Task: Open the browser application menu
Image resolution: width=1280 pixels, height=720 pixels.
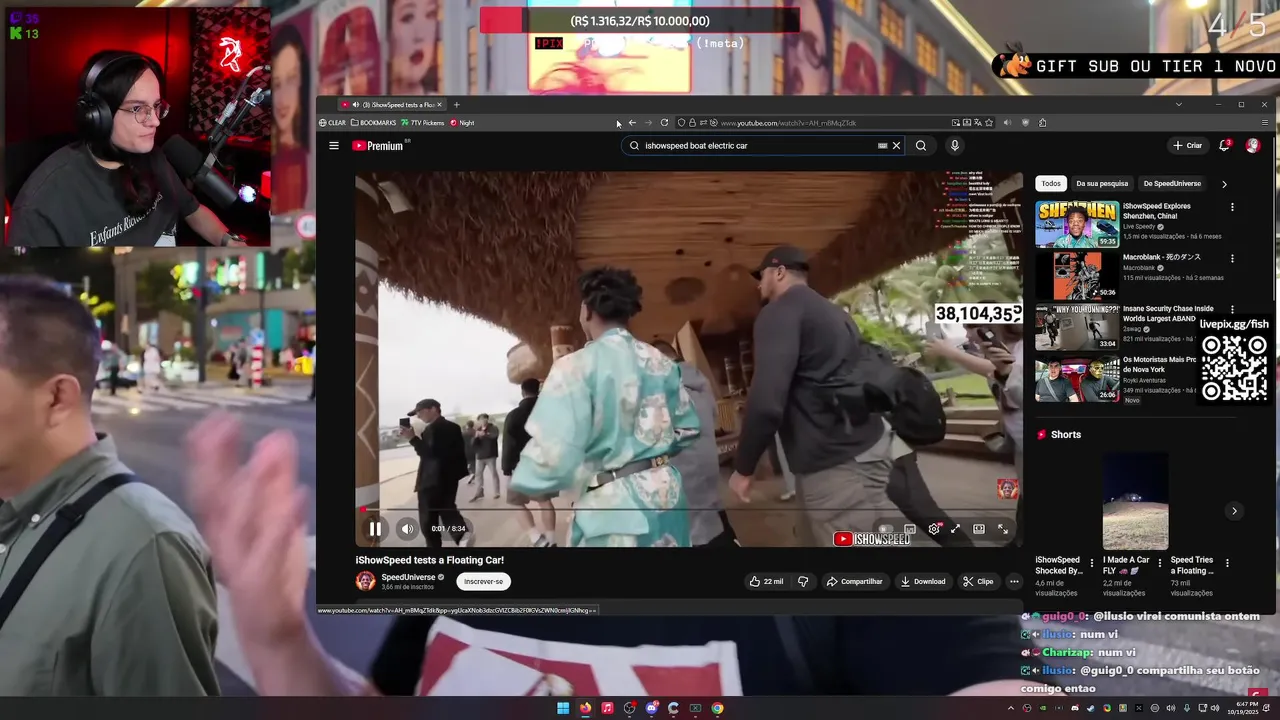Action: pos(1265,123)
